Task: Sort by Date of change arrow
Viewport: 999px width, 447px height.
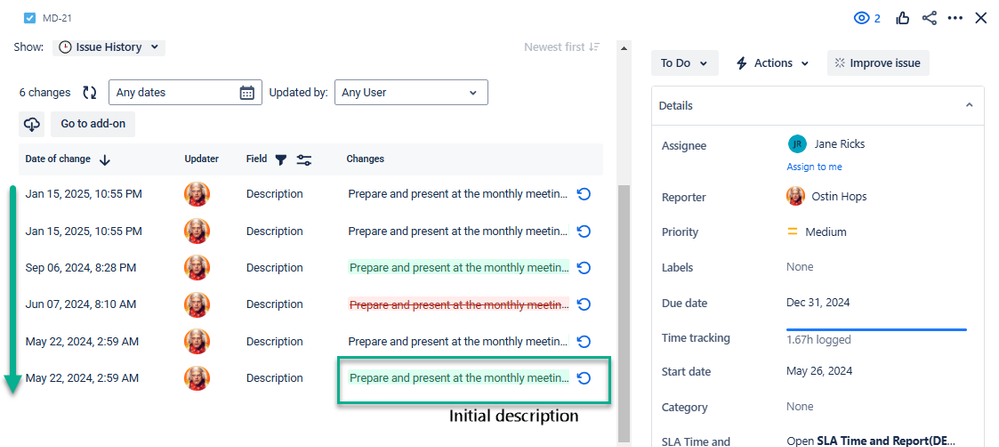Action: 105,160
